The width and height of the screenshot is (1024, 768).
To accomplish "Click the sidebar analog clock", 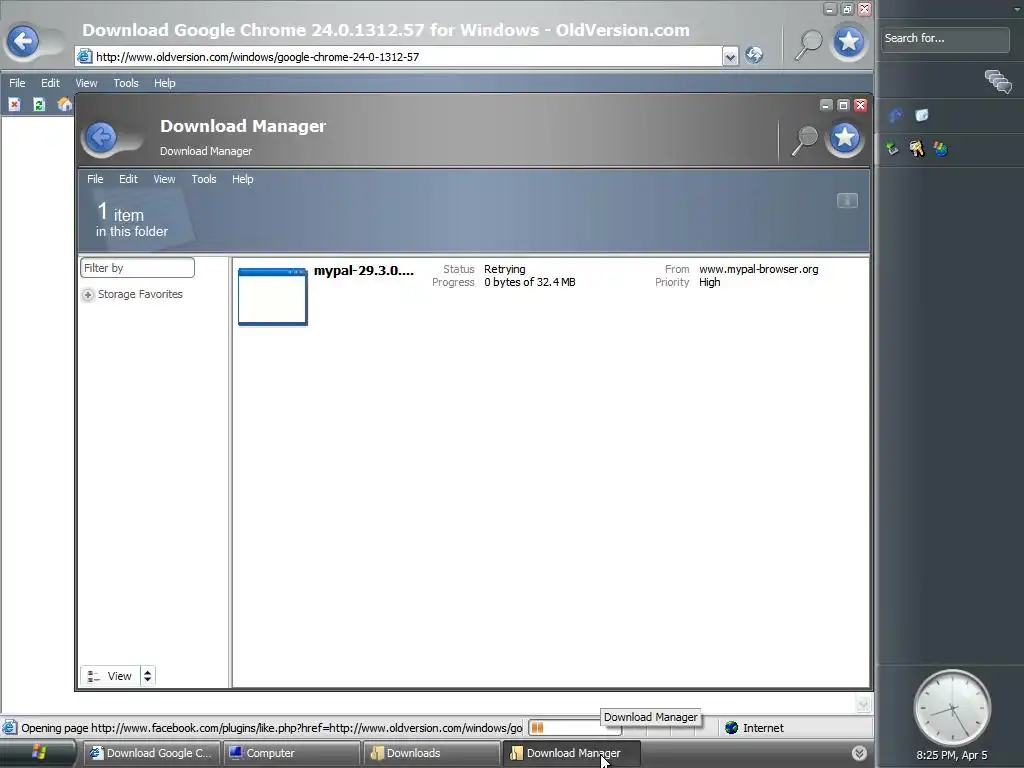I will tap(952, 709).
